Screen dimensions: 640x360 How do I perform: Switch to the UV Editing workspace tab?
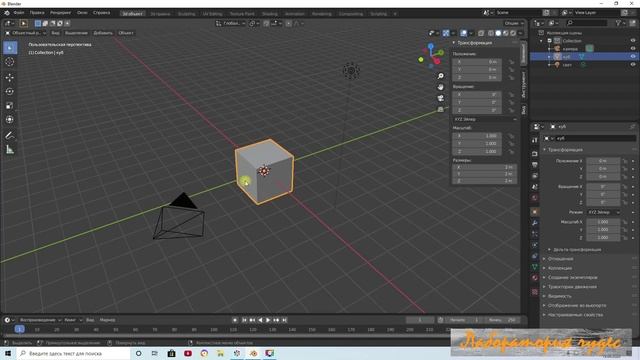click(x=213, y=14)
